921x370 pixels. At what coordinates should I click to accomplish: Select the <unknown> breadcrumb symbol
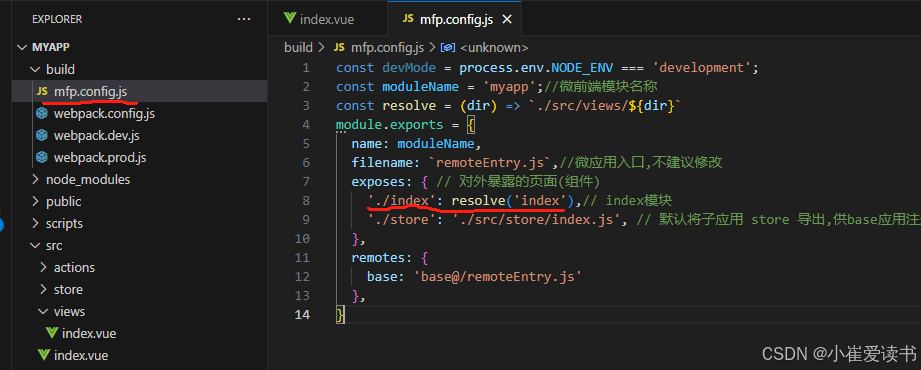[x=495, y=47]
